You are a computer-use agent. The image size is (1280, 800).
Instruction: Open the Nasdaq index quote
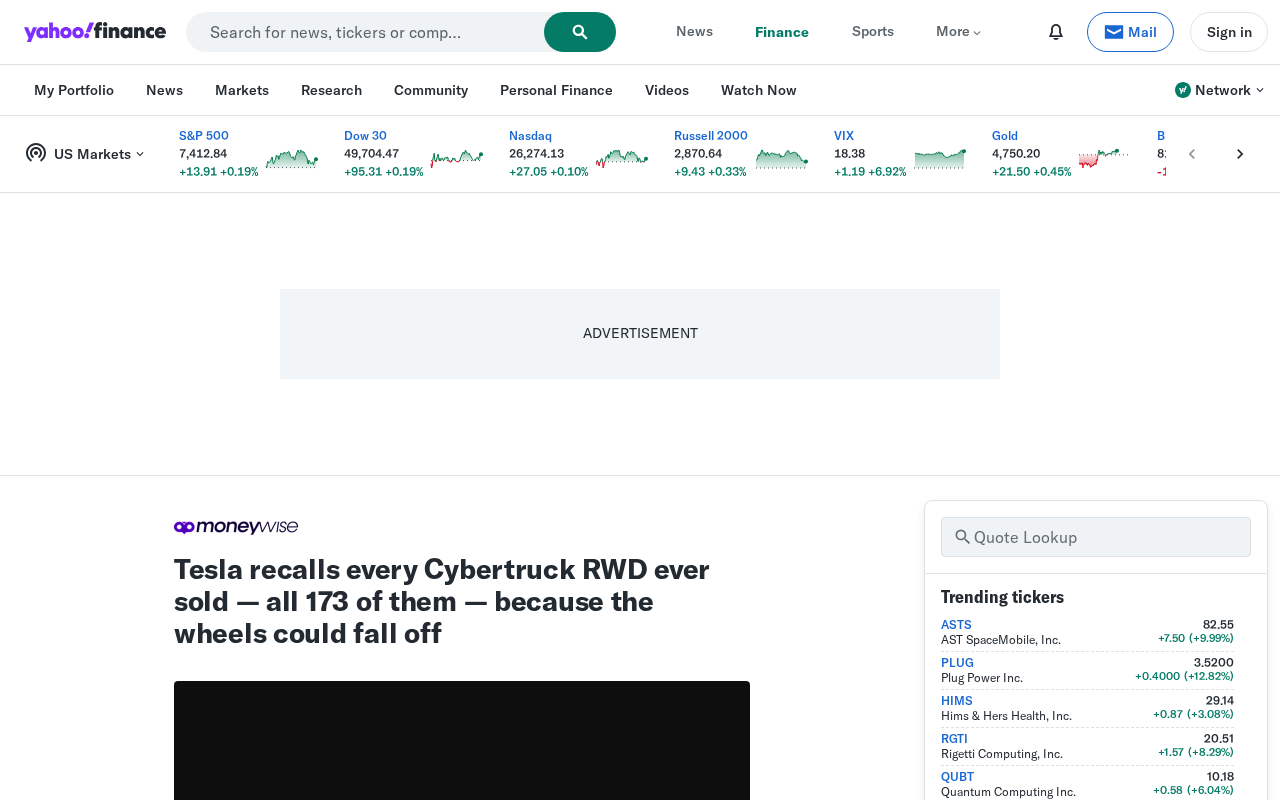pyautogui.click(x=530, y=135)
